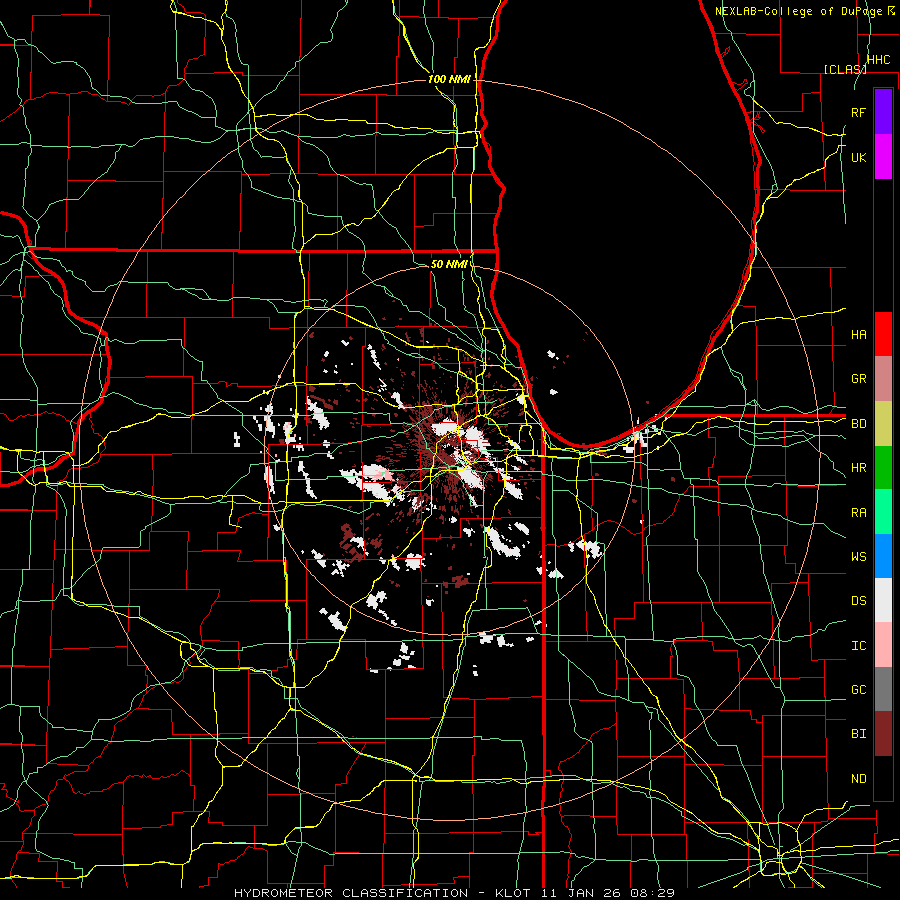
Task: Click the GC gray legend swatch
Action: click(x=883, y=689)
